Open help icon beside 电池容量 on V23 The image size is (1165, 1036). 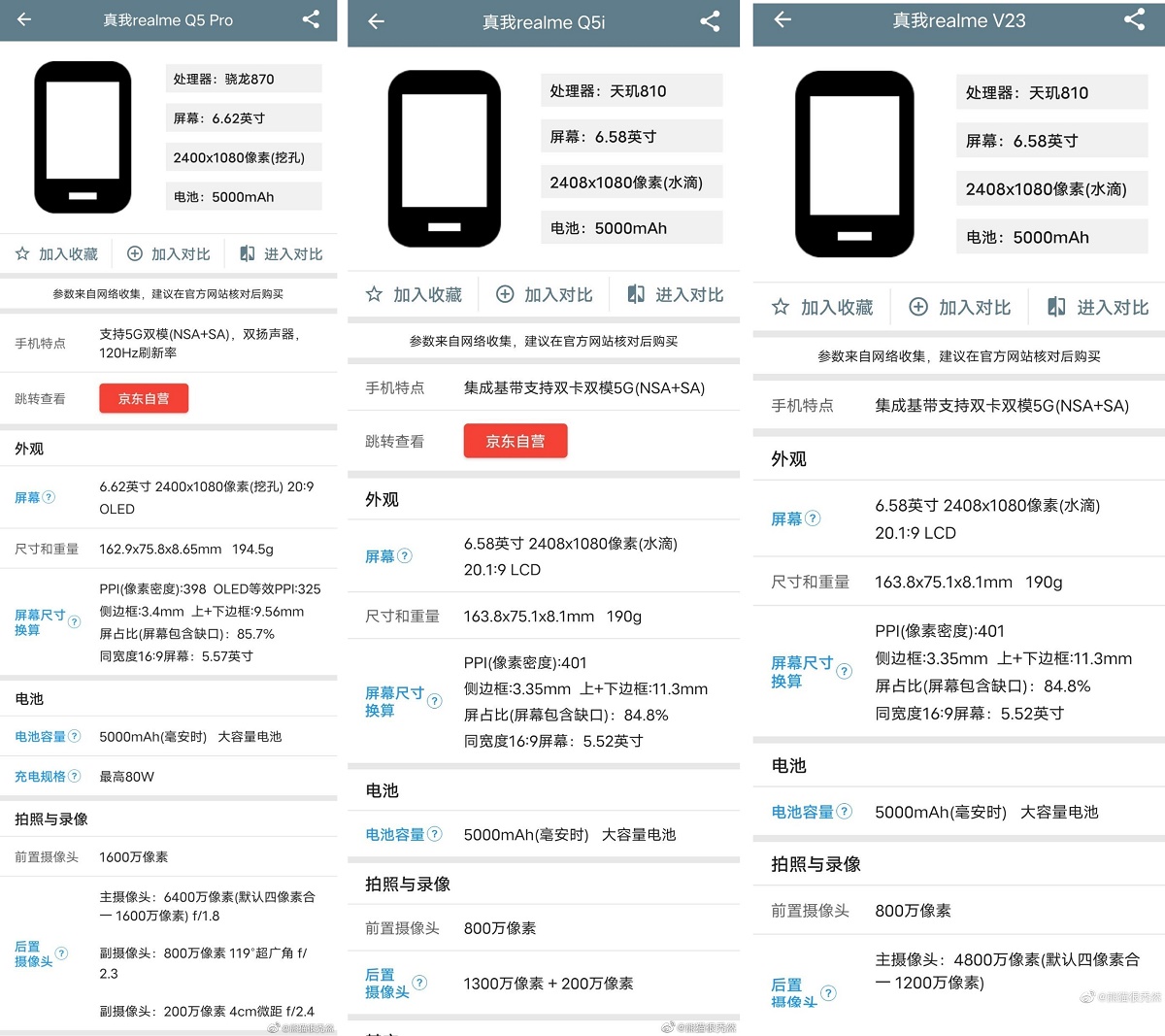[844, 811]
